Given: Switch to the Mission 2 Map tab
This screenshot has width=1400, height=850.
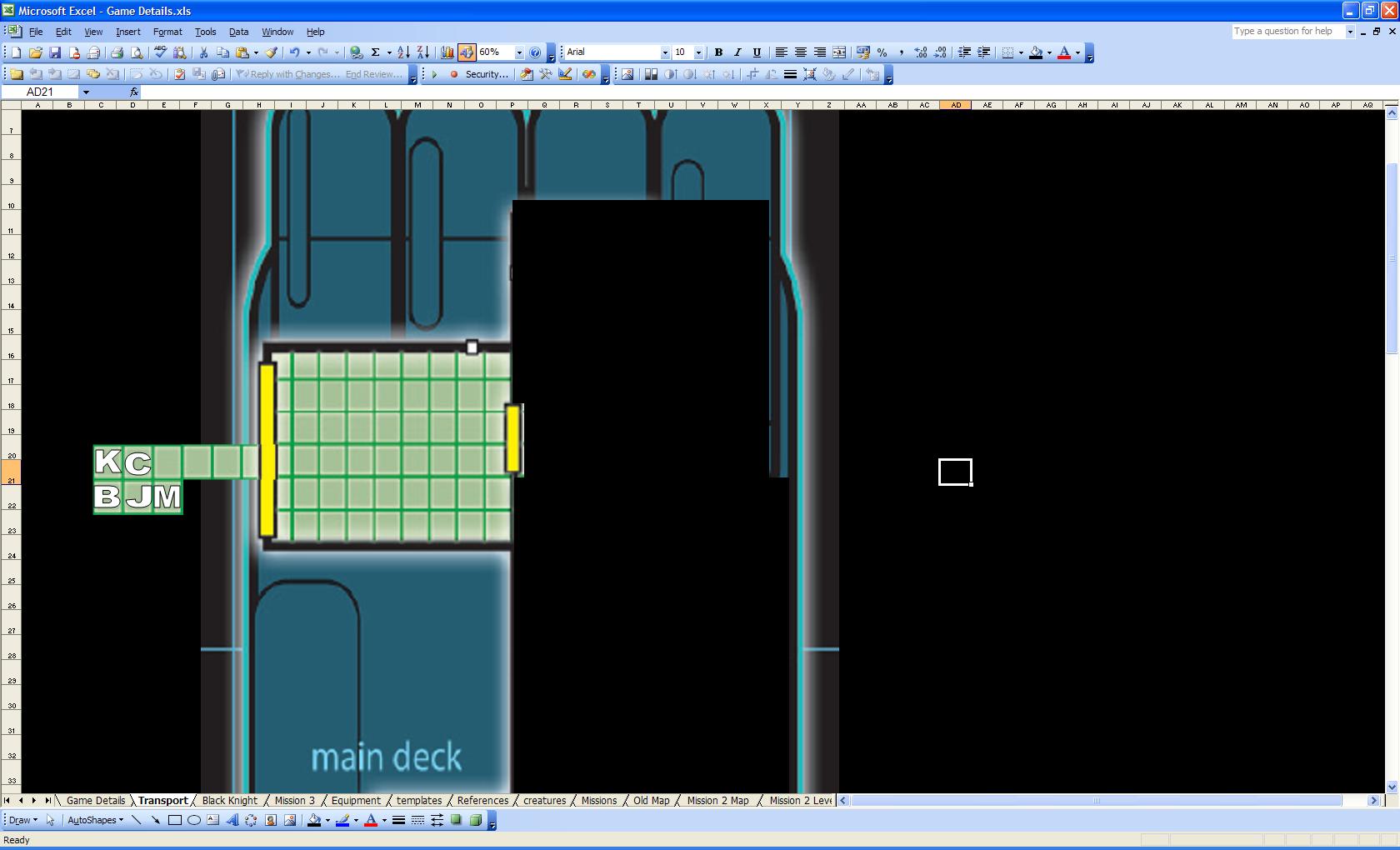Looking at the screenshot, I should coord(717,801).
